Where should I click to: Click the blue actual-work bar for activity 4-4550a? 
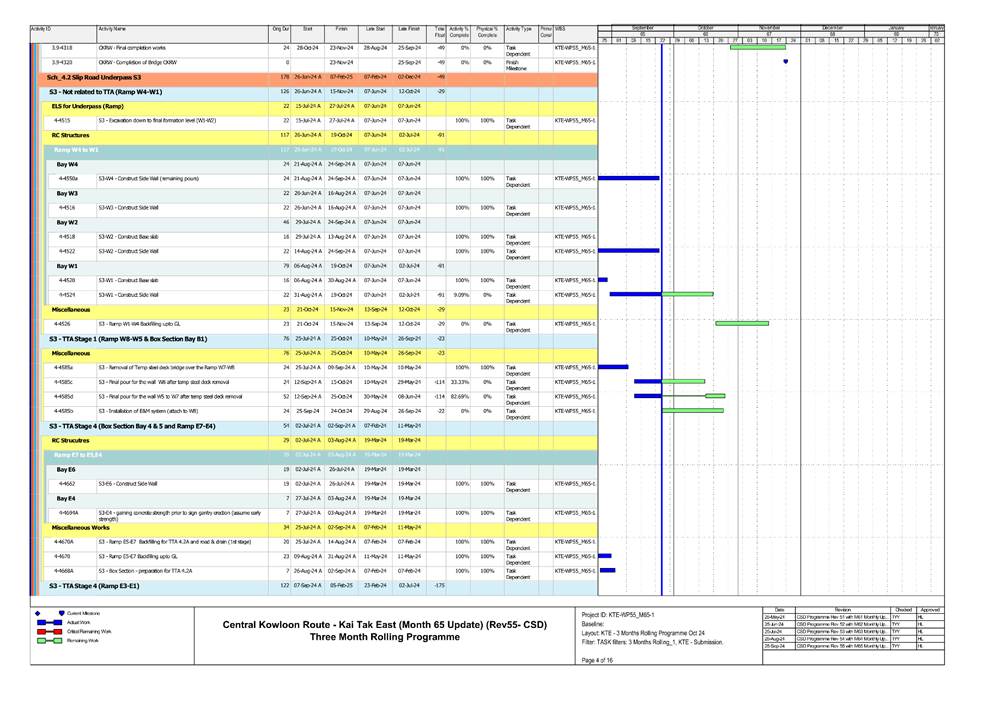coord(628,177)
